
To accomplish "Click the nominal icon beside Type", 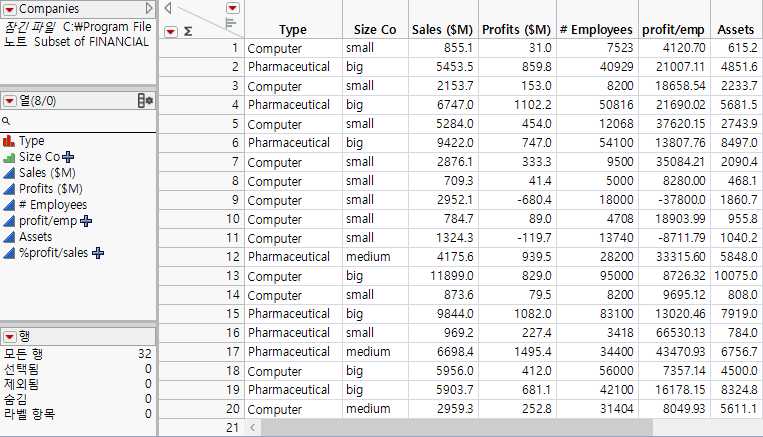I will click(x=9, y=141).
